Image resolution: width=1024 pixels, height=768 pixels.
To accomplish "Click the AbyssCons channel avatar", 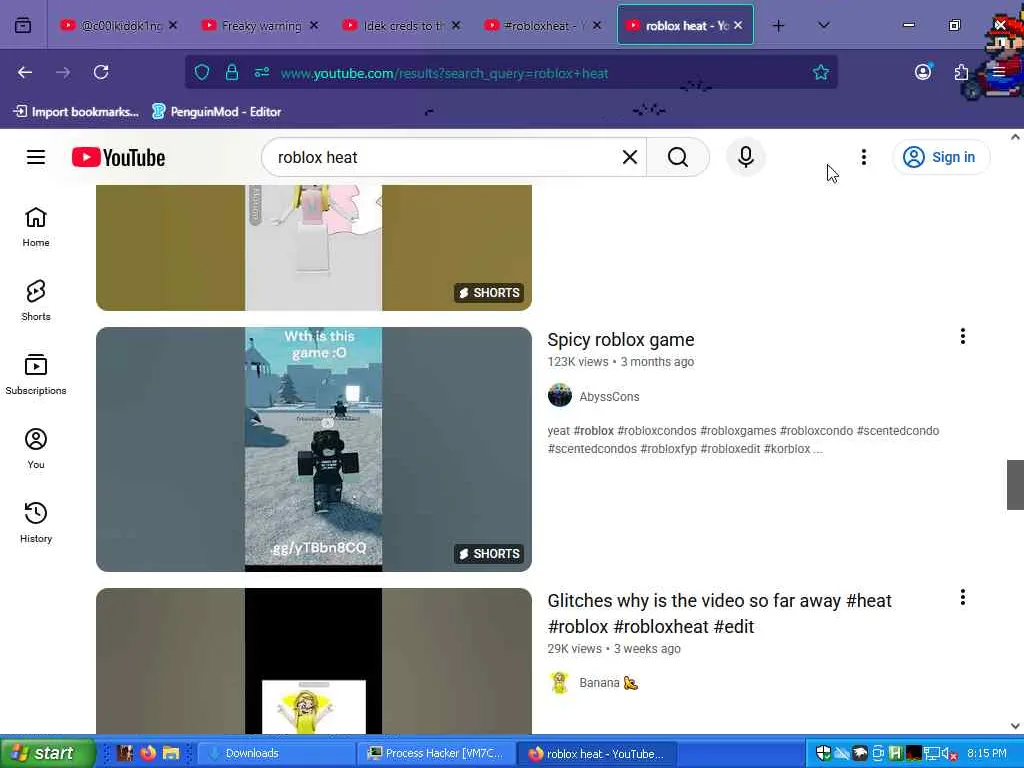I will (x=560, y=395).
